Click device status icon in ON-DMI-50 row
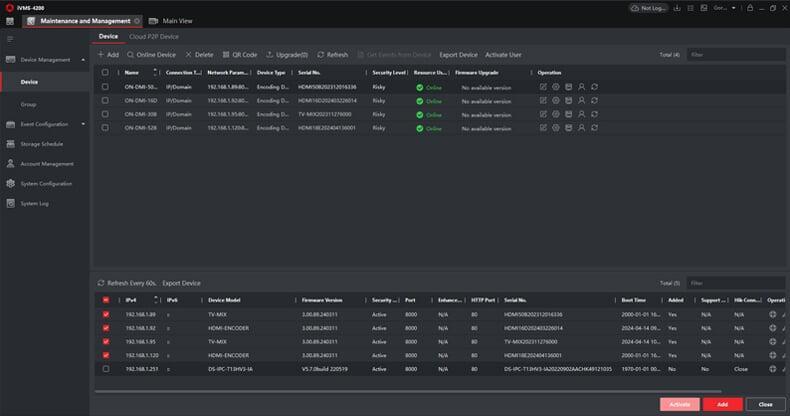Viewport: 790px width, 416px height. coord(568,87)
